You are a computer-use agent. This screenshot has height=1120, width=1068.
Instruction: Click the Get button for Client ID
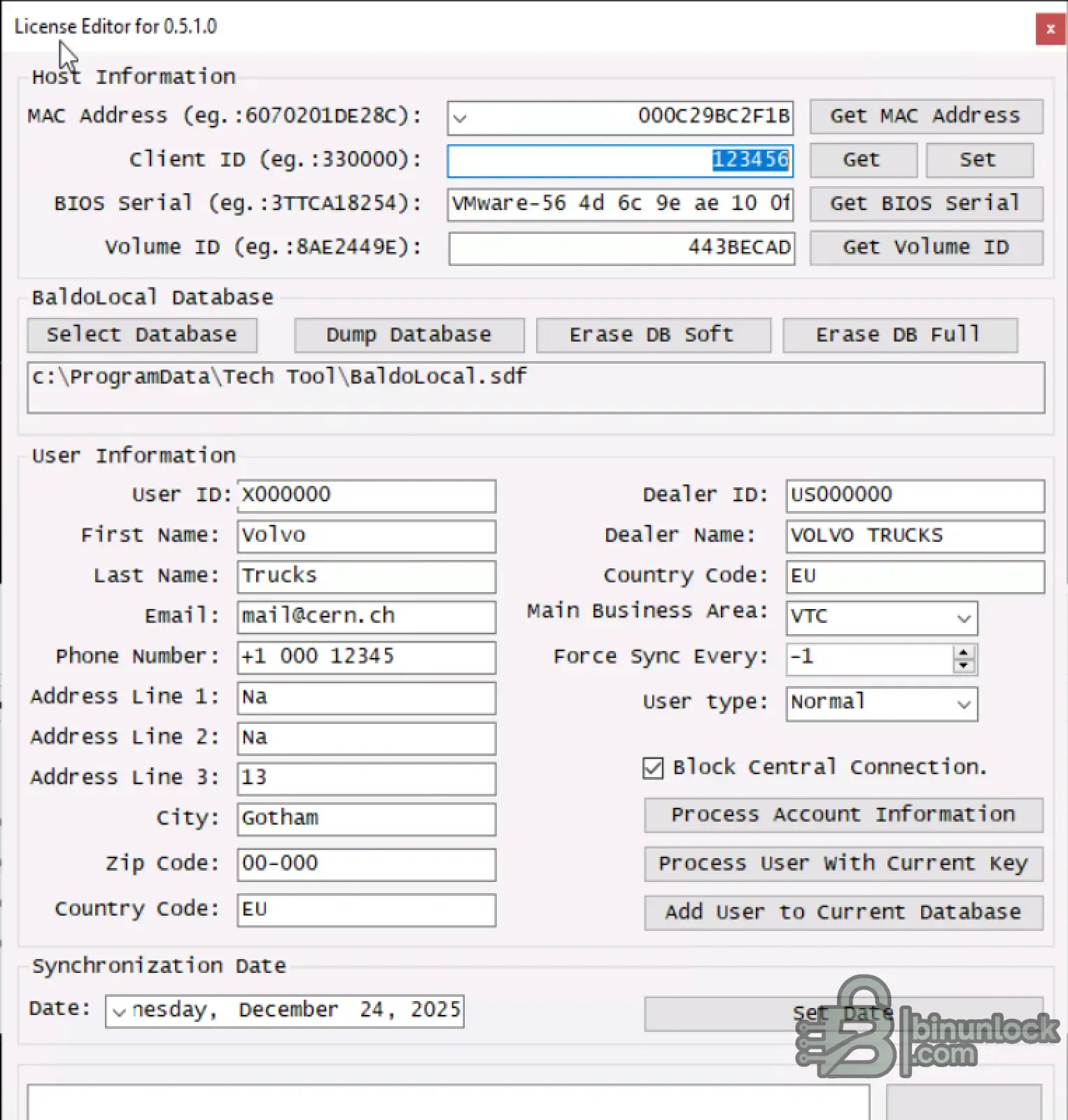pyautogui.click(x=863, y=160)
